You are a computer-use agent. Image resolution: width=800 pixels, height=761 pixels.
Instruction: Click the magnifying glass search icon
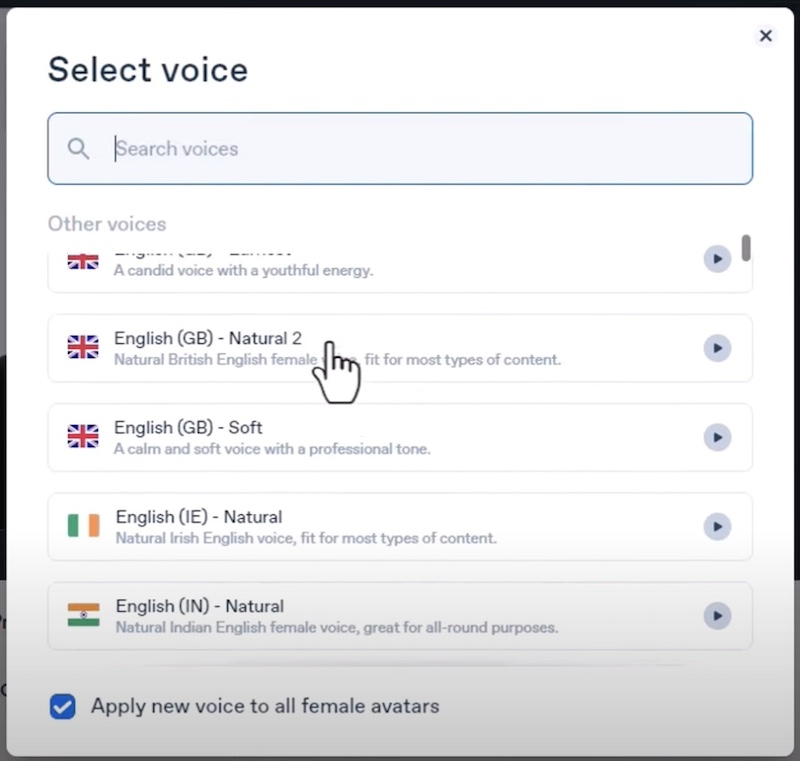click(x=78, y=149)
